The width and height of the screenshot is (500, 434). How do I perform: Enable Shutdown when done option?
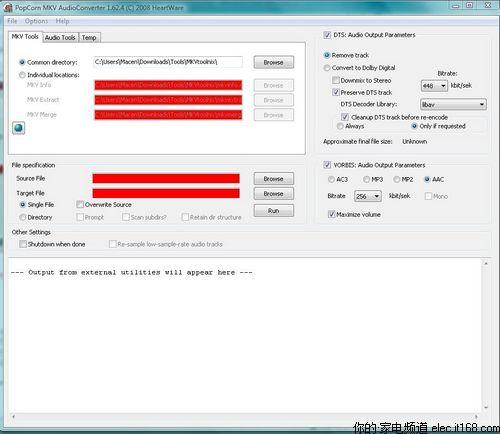point(23,244)
